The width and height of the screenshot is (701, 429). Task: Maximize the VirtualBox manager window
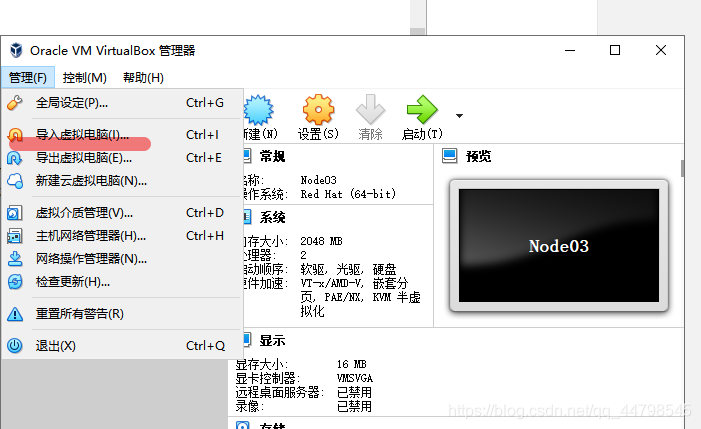point(615,50)
